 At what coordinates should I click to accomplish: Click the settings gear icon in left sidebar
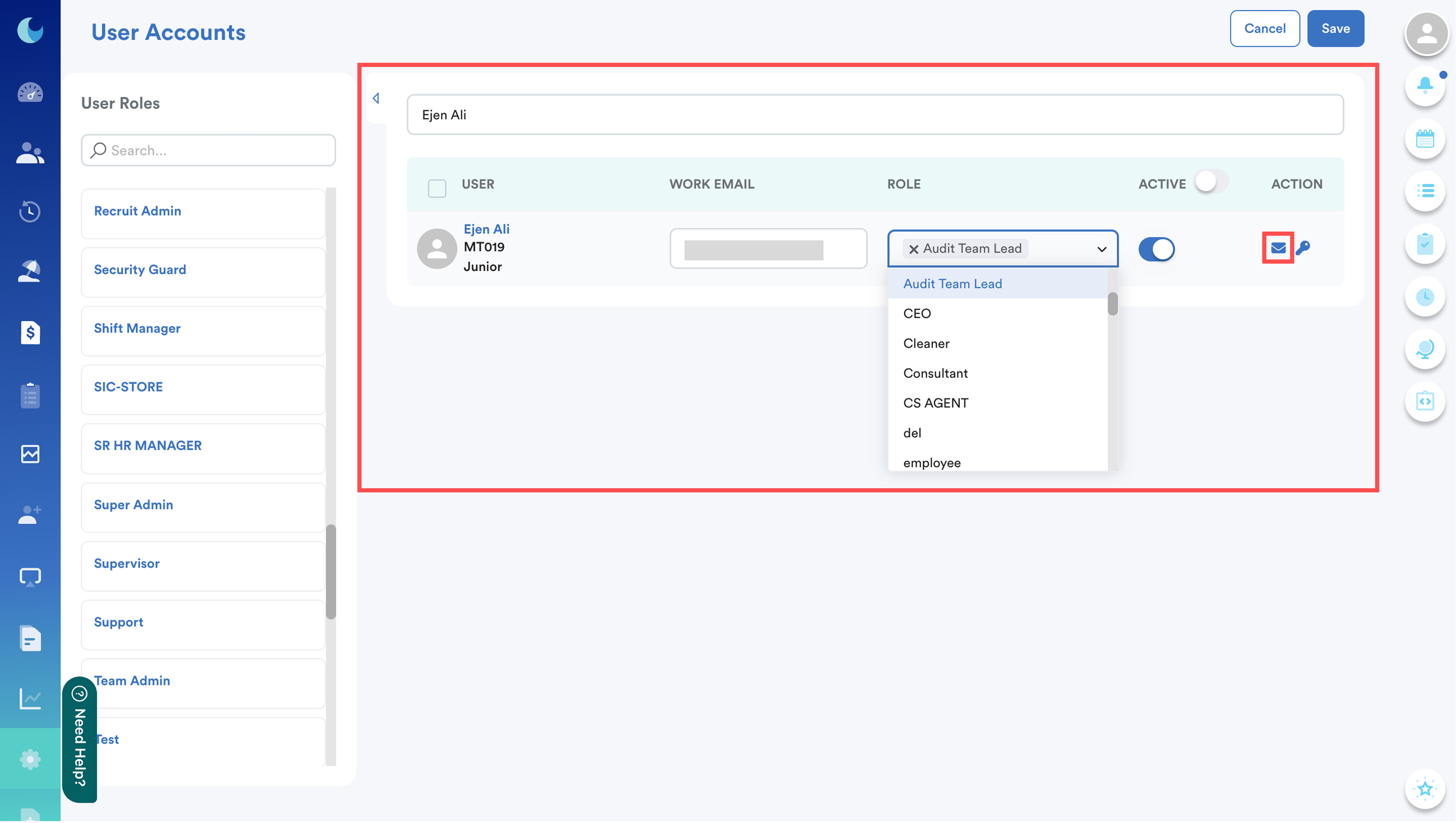click(30, 759)
